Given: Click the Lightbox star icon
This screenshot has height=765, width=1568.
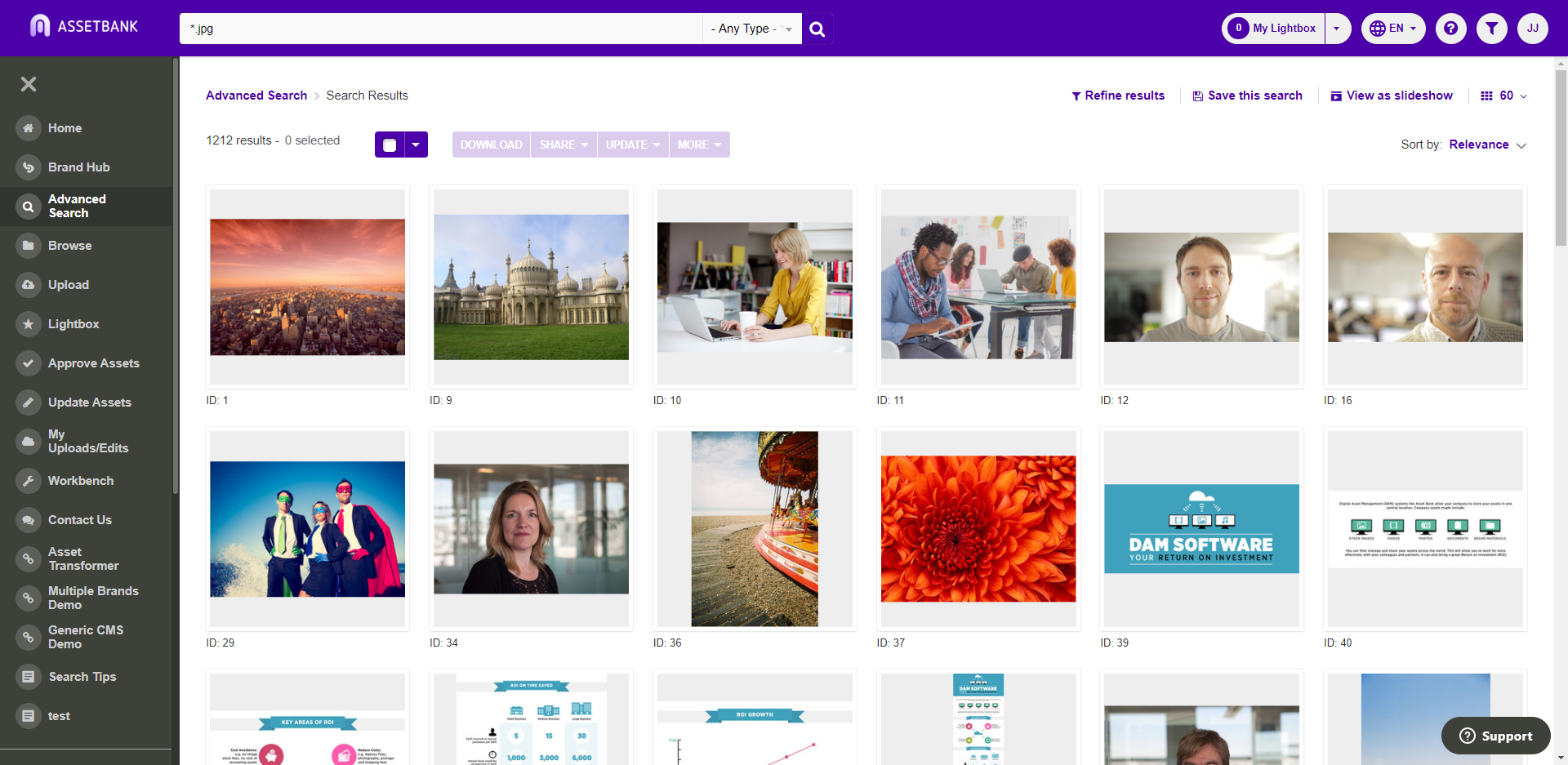Looking at the screenshot, I should tap(29, 324).
